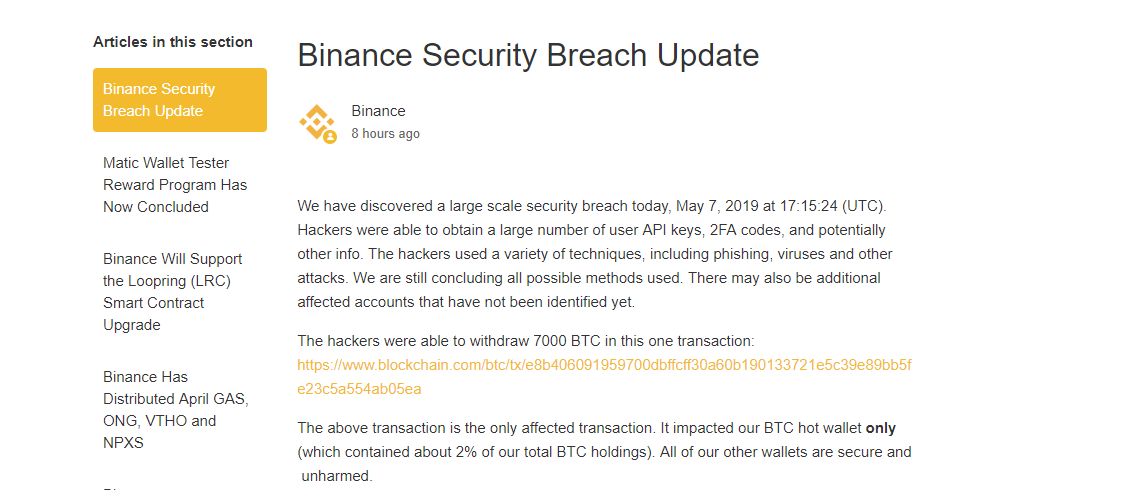Open the Matic Wallet Tester Reward Program article
1143x490 pixels.
pyautogui.click(x=175, y=184)
